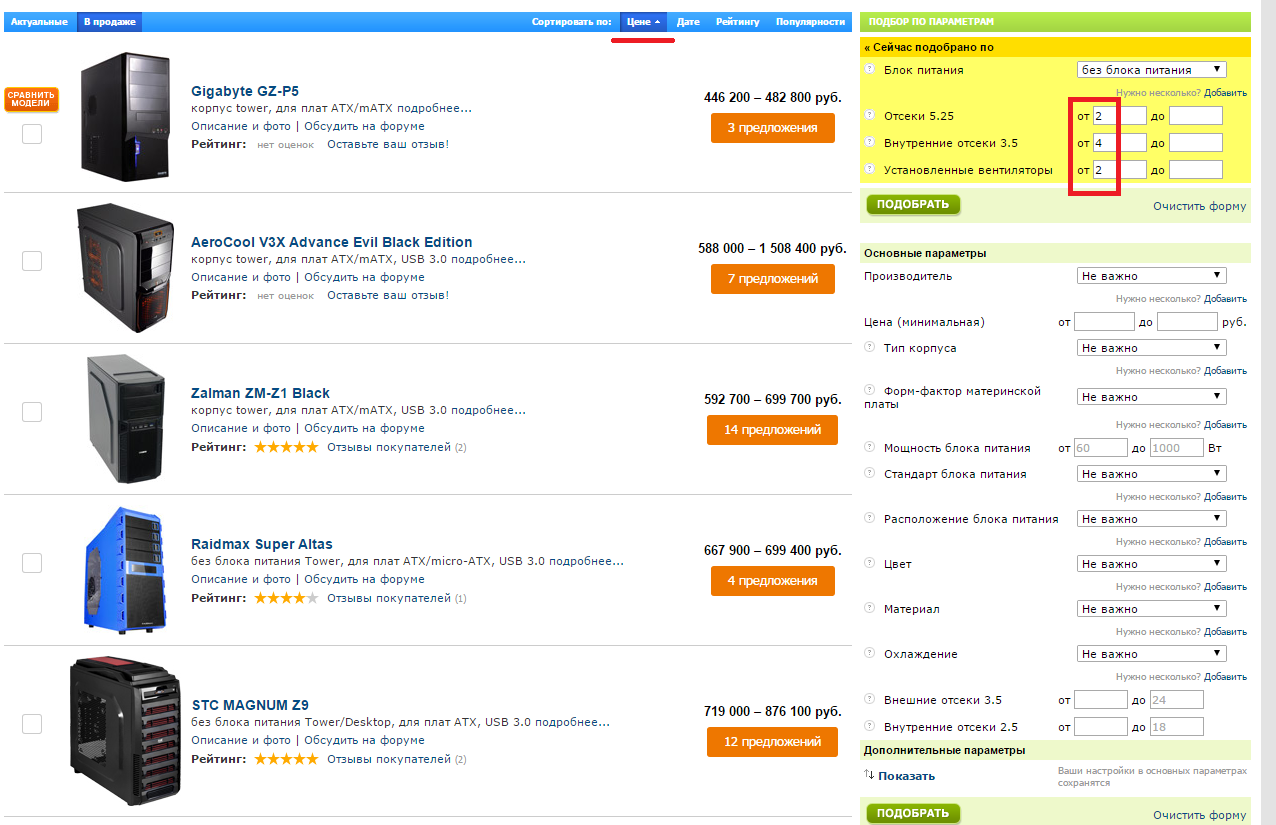Click the 4 предложения button
Screen dimensions: 1276x825
(773, 581)
